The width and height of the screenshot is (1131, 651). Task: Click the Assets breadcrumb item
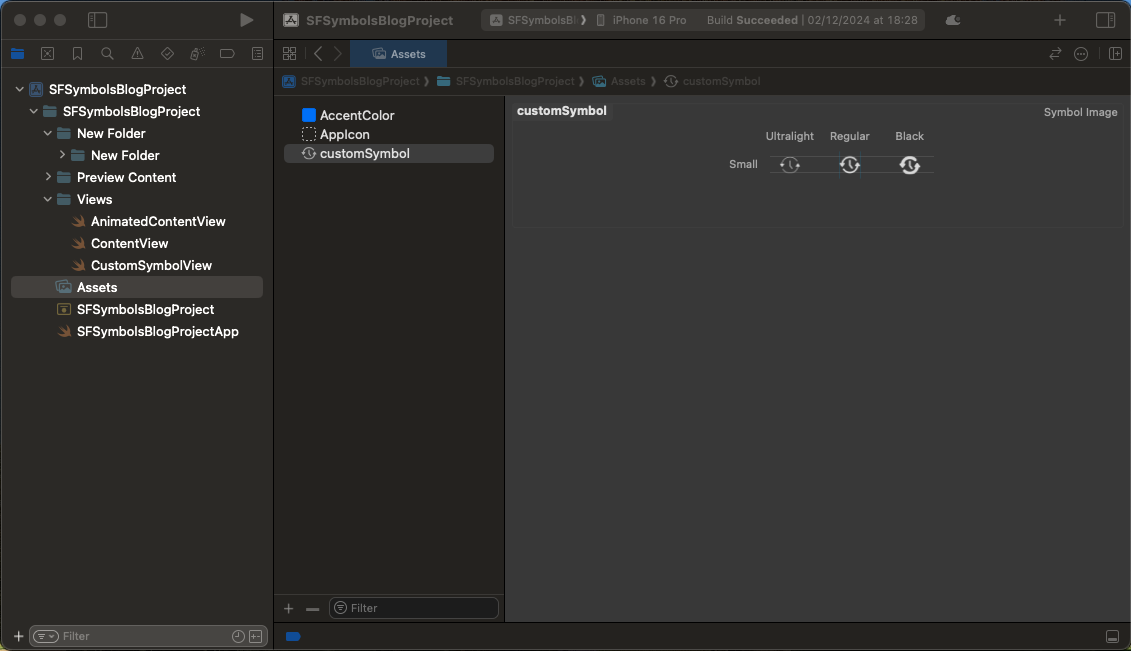tap(619, 81)
